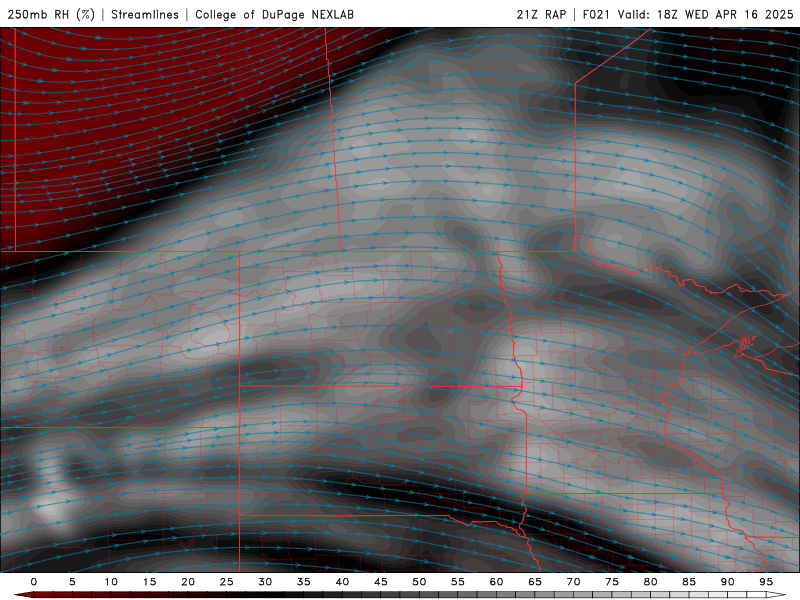Click the colorbar label "20"
800x600 pixels.
click(188, 582)
